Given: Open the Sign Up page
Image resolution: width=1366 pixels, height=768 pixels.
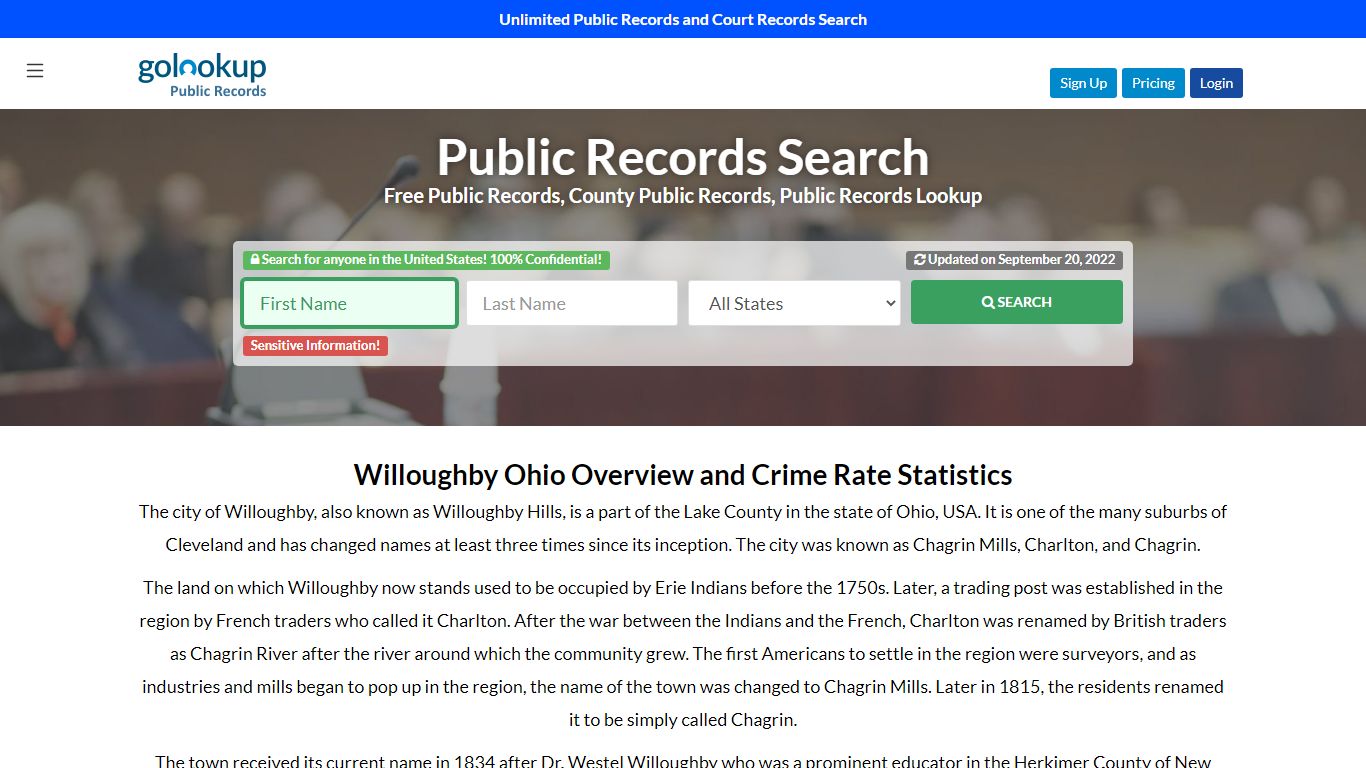Looking at the screenshot, I should click(x=1083, y=83).
